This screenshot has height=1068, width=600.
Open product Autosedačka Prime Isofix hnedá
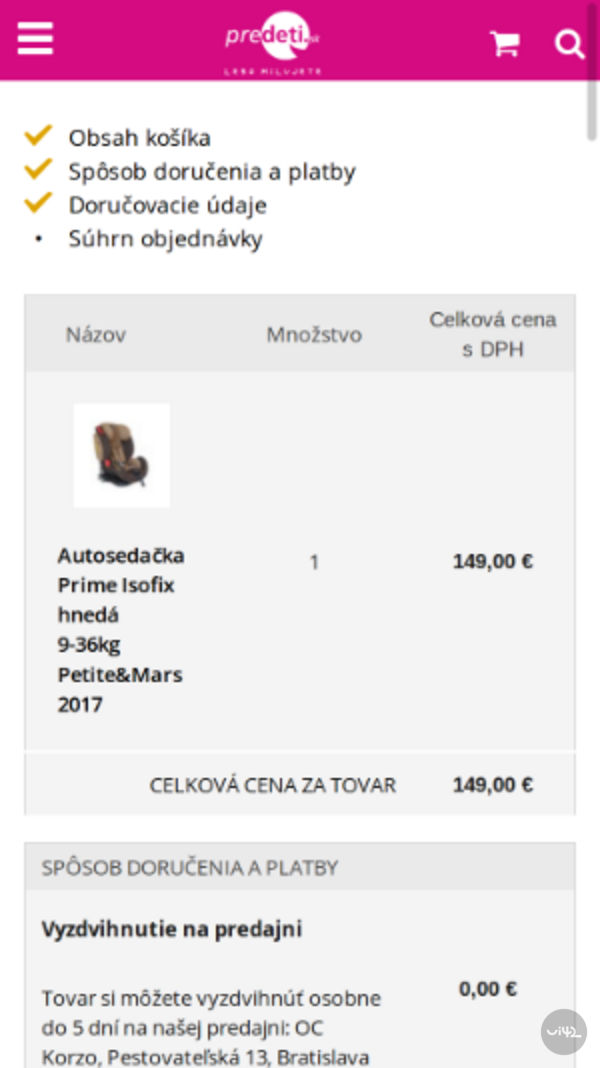[120, 630]
